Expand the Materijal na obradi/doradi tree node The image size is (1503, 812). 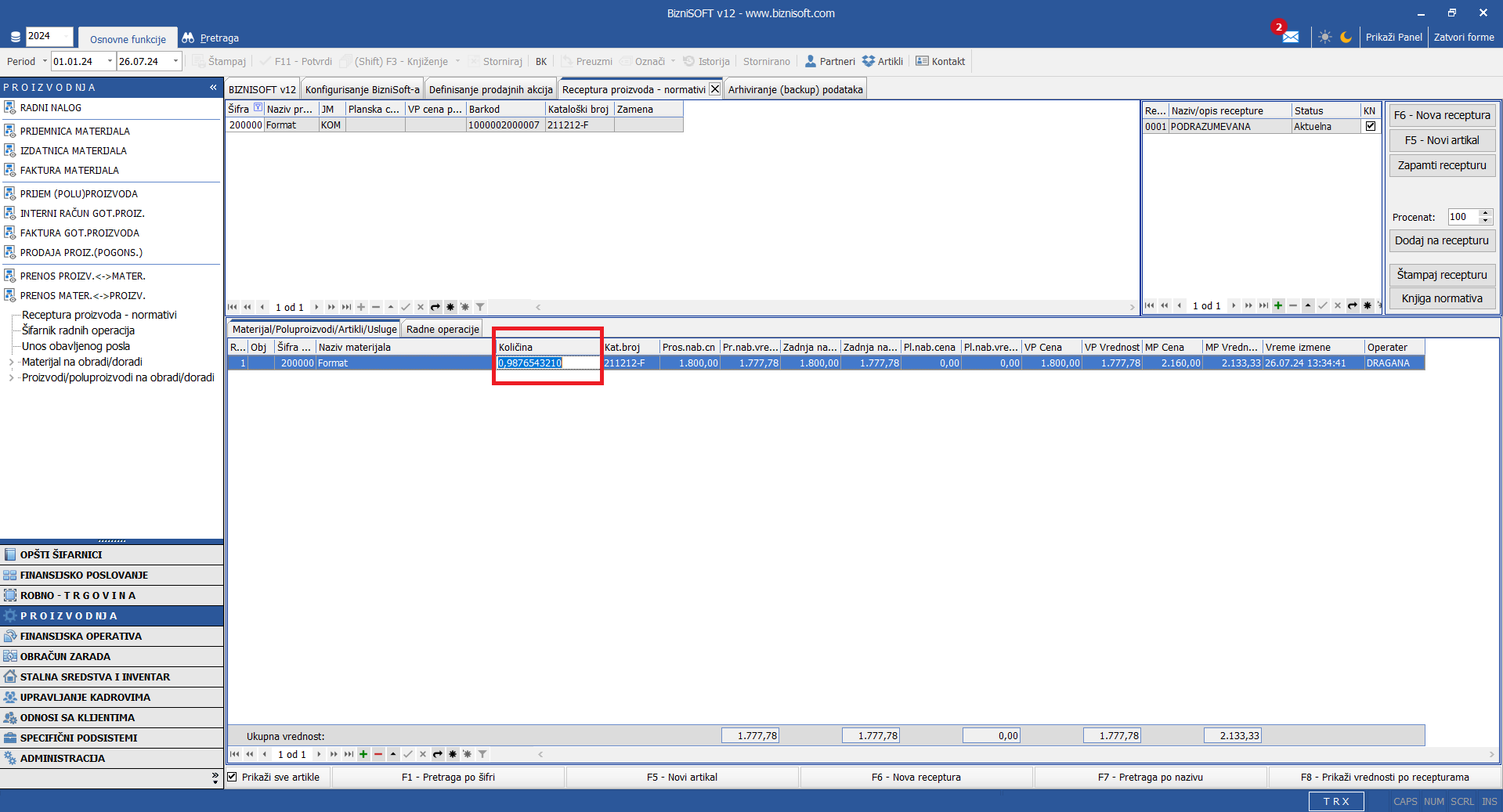pyautogui.click(x=11, y=362)
